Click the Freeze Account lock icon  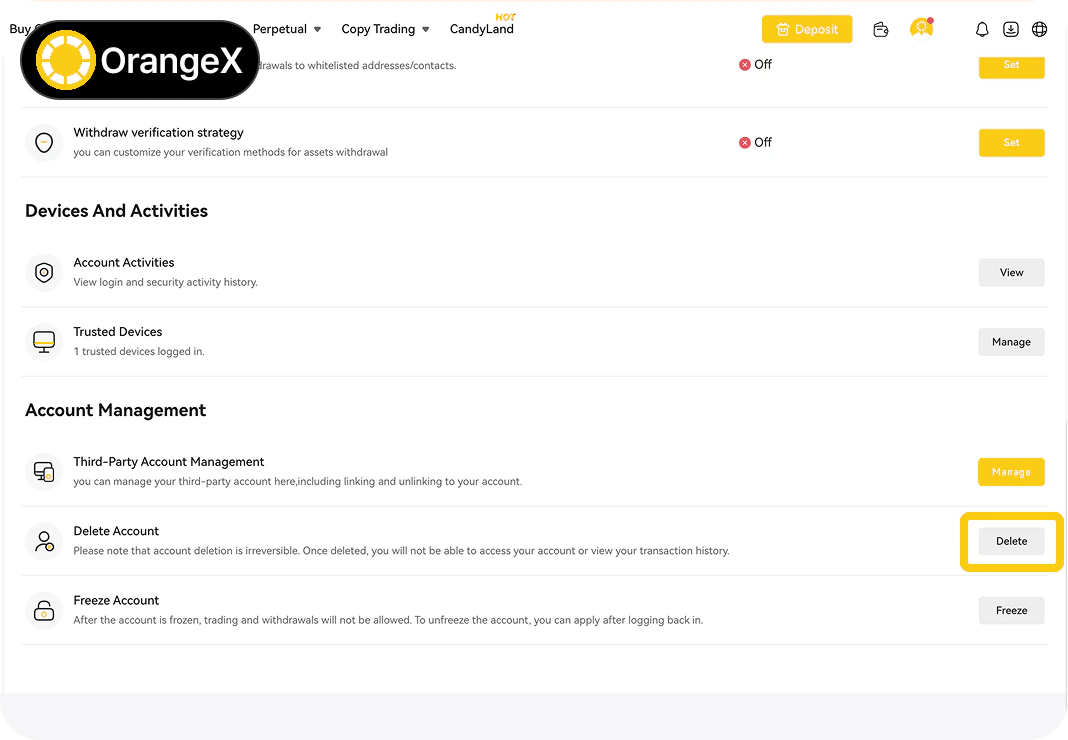pos(44,611)
